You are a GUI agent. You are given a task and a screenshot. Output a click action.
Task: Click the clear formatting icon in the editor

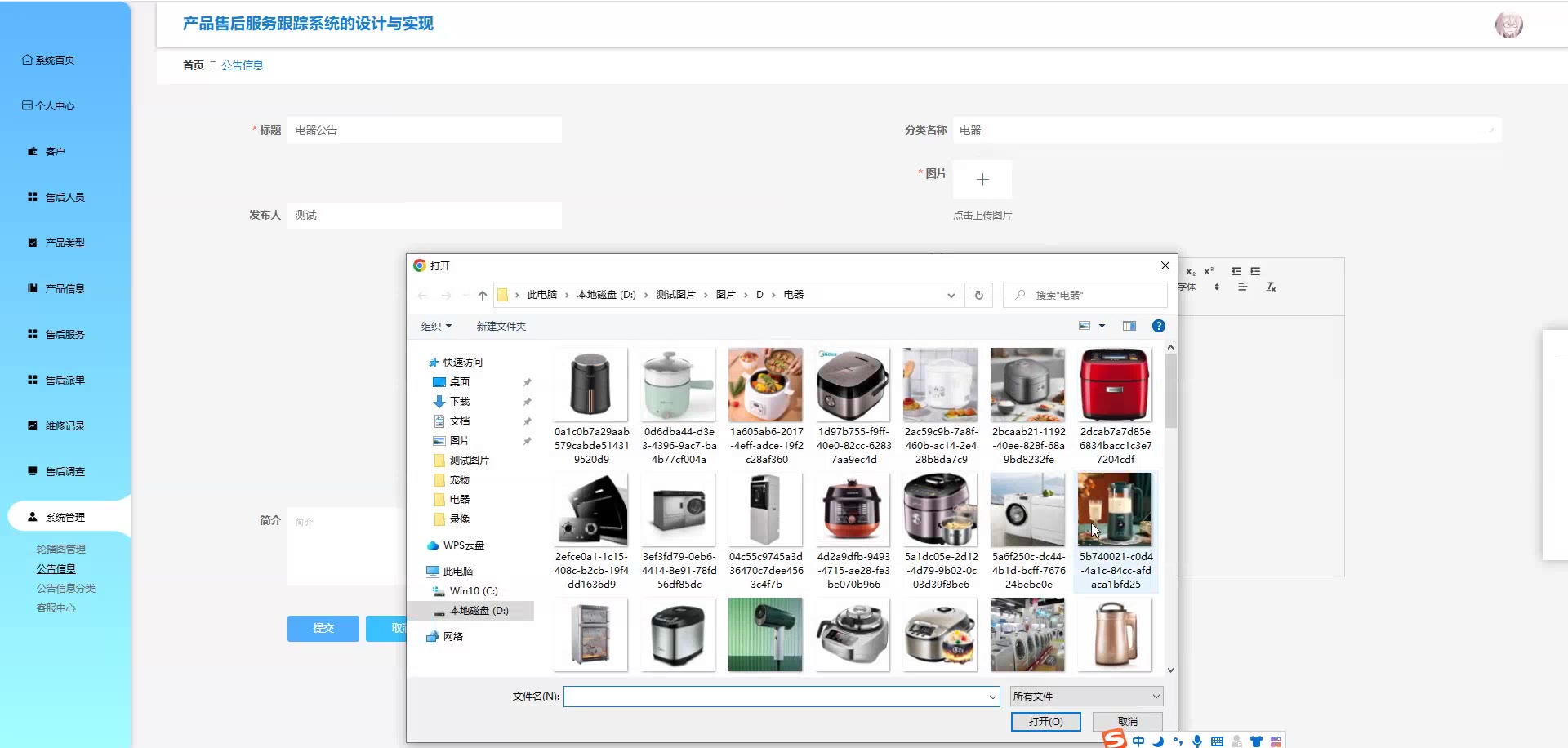pos(1271,287)
